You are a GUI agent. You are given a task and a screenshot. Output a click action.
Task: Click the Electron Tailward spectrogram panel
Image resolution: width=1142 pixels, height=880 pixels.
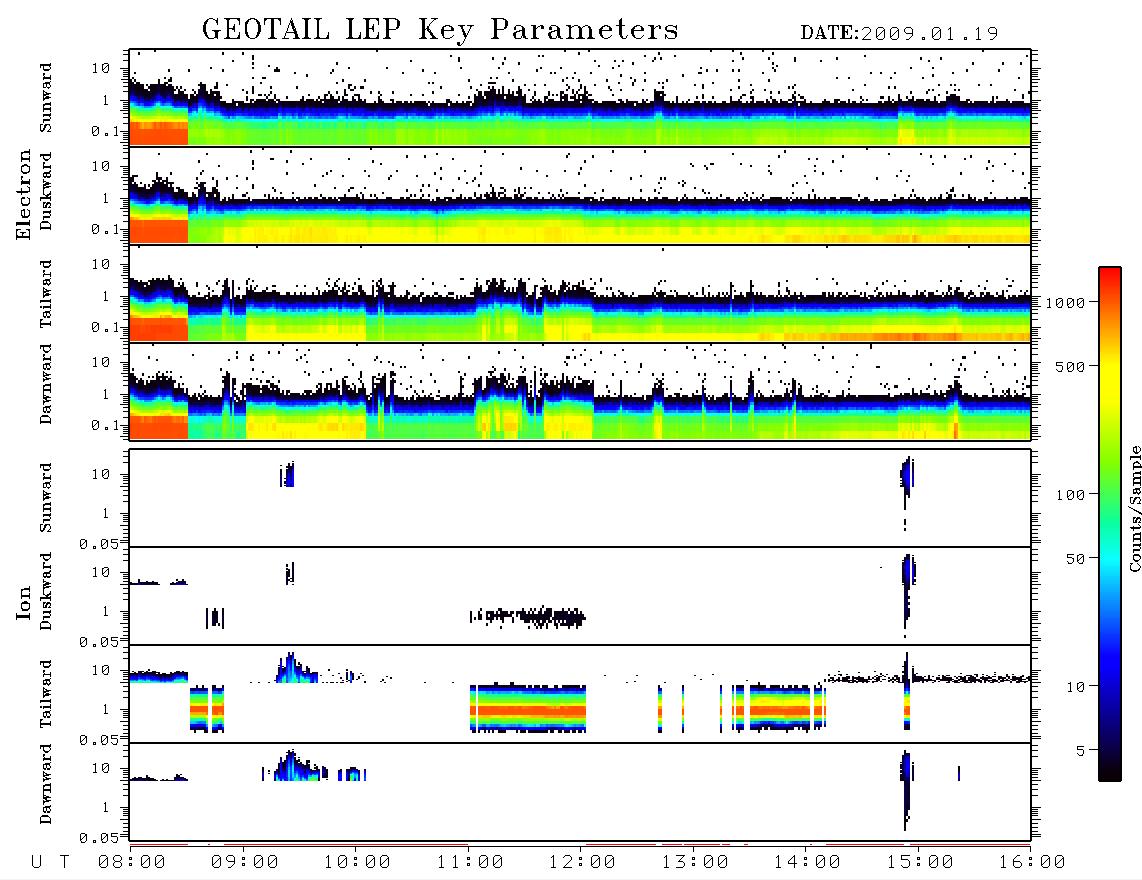coord(580,294)
